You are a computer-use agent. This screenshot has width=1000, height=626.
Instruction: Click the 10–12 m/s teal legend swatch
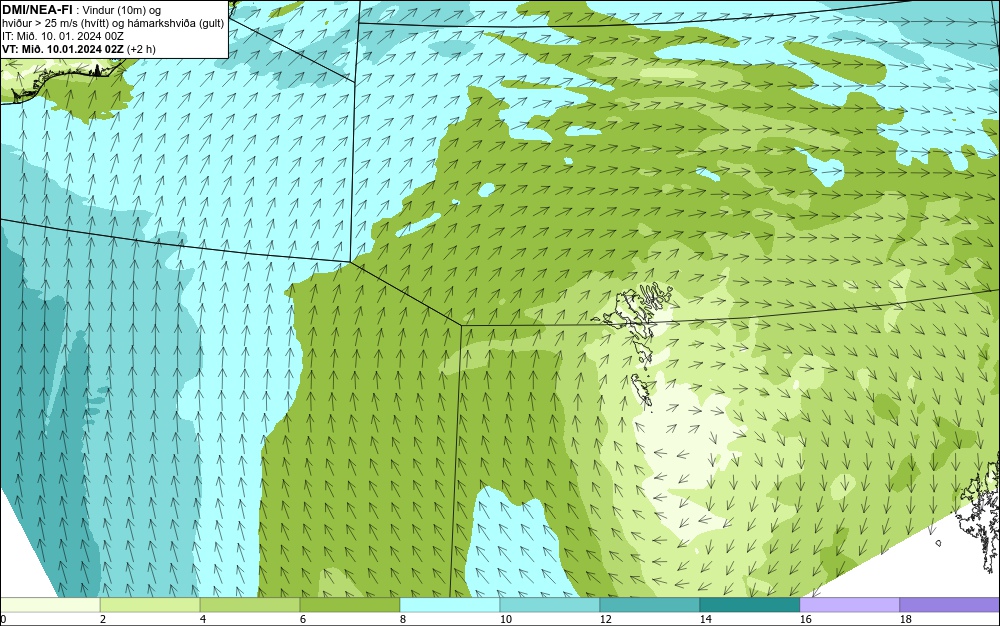tap(550, 604)
